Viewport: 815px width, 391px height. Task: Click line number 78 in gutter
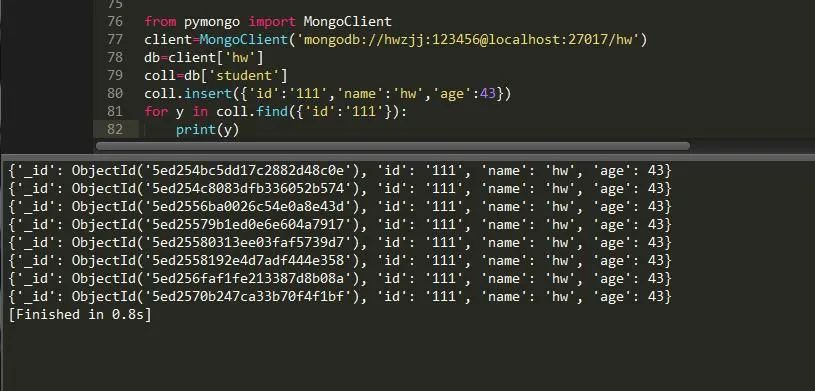coord(115,57)
